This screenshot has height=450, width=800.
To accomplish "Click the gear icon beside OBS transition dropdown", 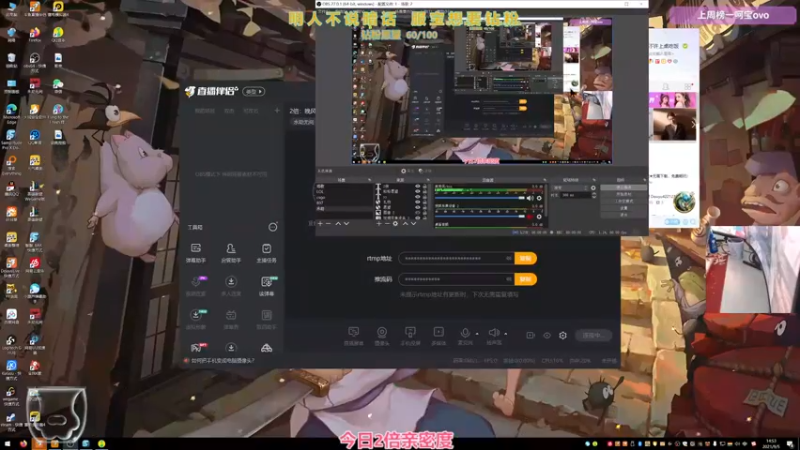I will 593,188.
